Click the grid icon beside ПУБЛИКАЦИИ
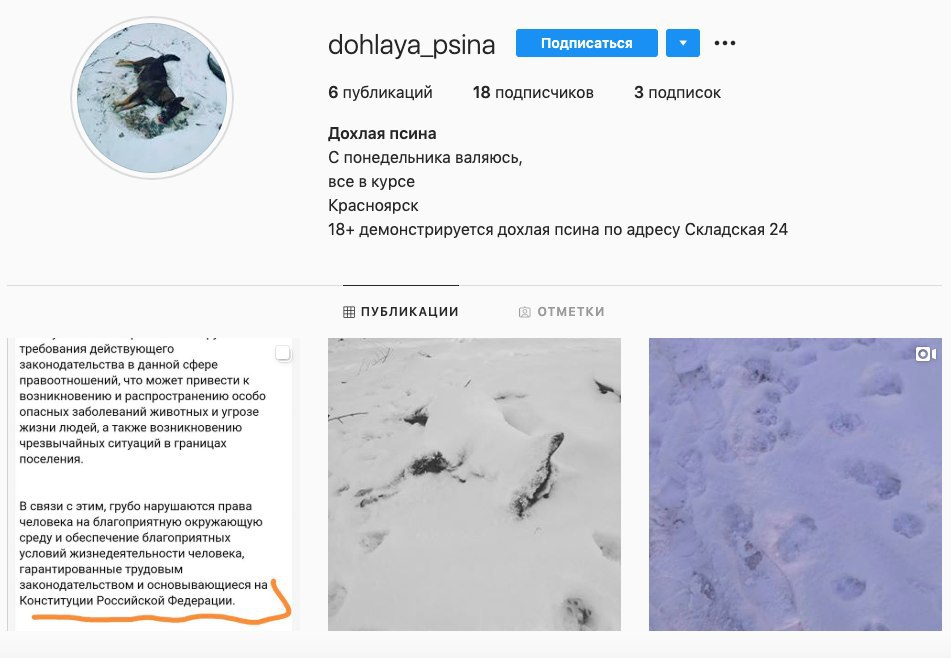This screenshot has width=951, height=658. coord(349,312)
